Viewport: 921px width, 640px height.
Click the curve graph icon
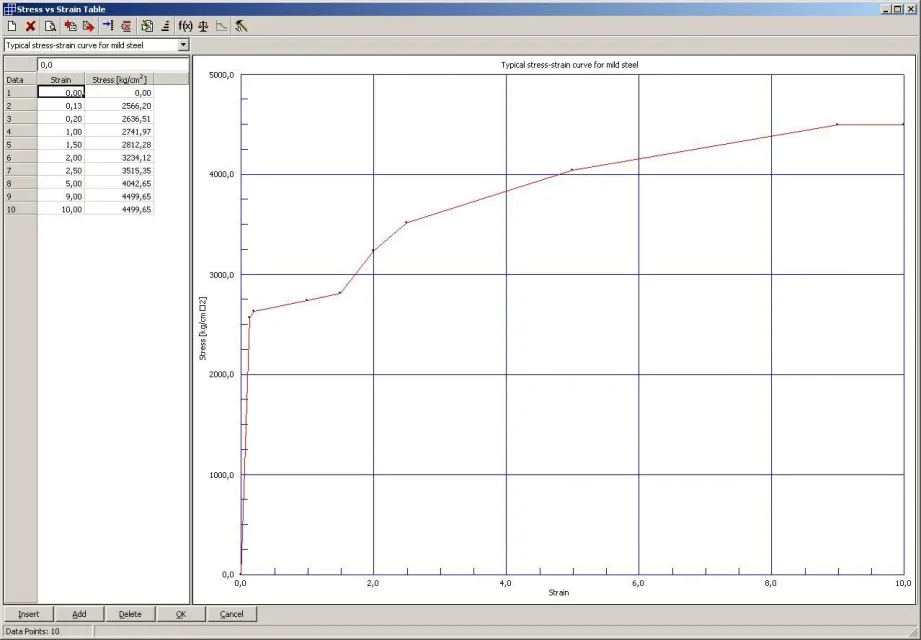tap(221, 26)
